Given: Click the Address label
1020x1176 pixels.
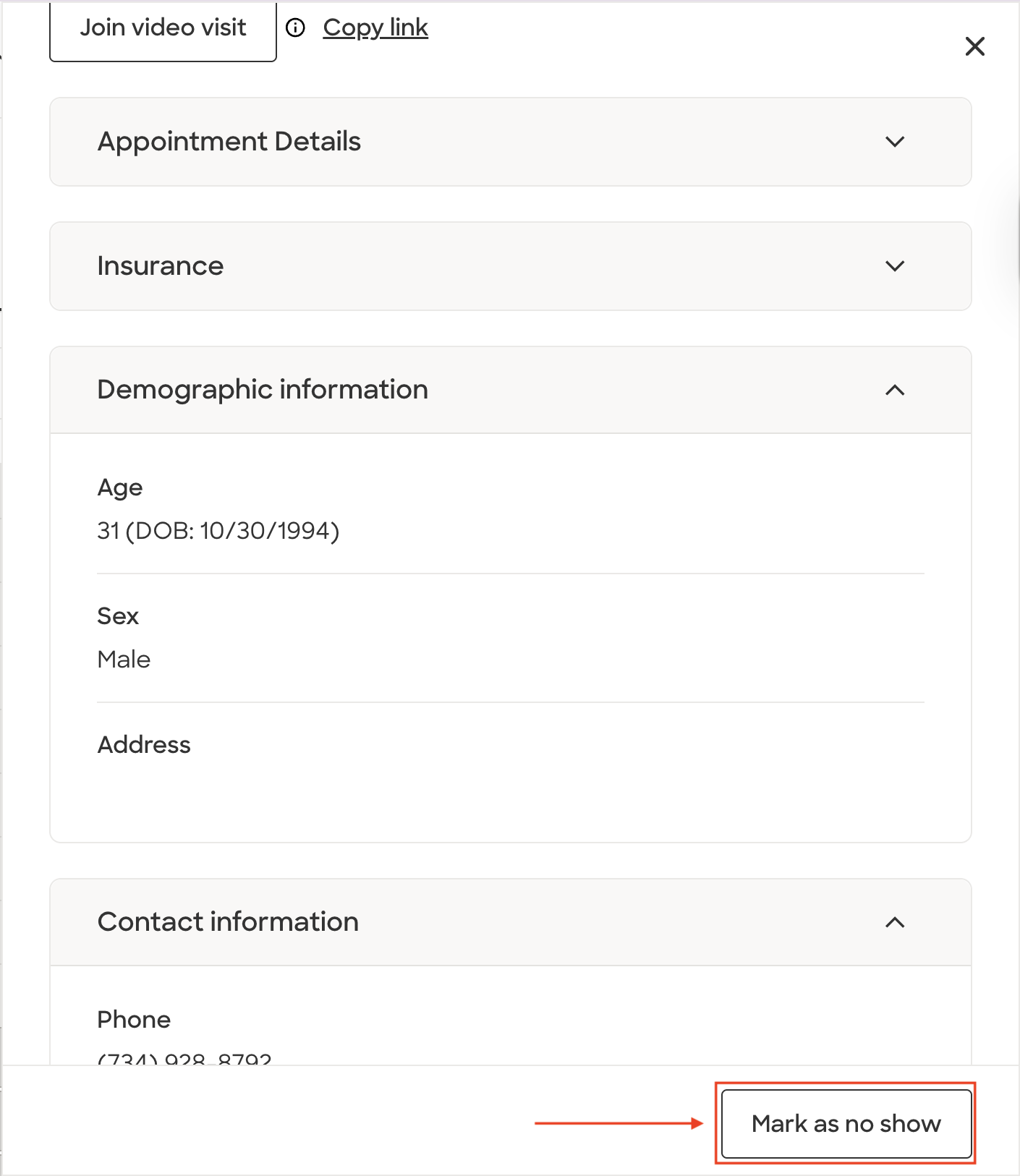Looking at the screenshot, I should coord(144,745).
